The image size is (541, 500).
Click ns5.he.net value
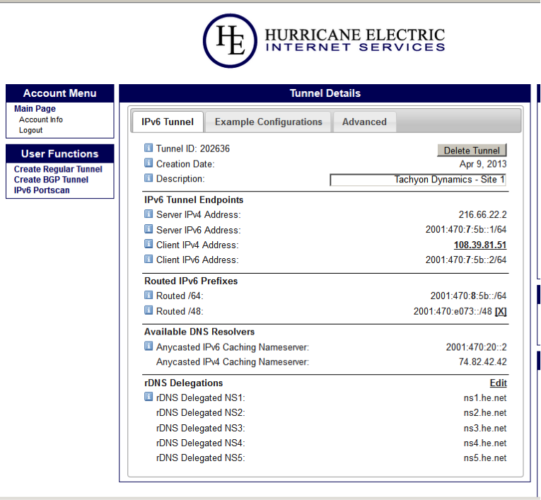485,458
